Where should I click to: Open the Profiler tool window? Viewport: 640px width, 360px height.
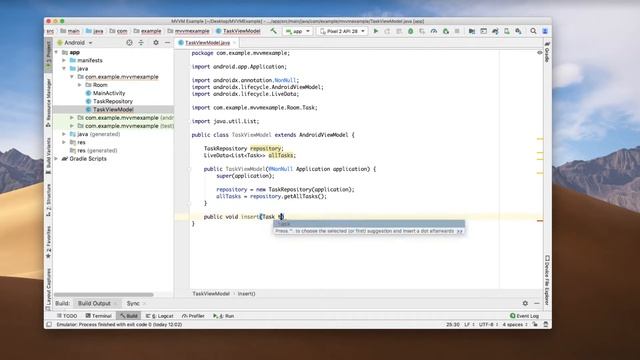click(x=193, y=316)
